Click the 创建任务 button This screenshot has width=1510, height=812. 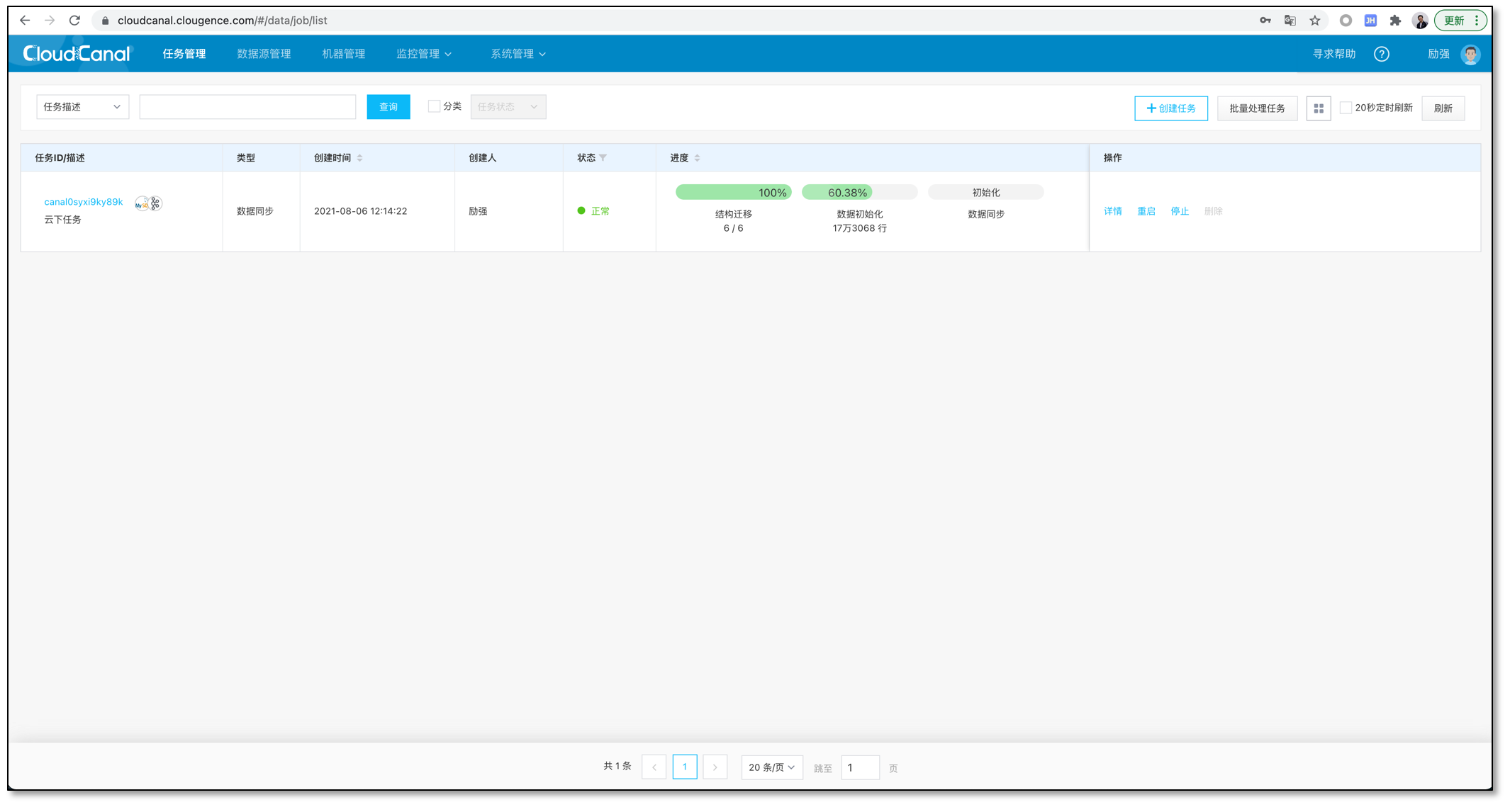(x=1170, y=108)
